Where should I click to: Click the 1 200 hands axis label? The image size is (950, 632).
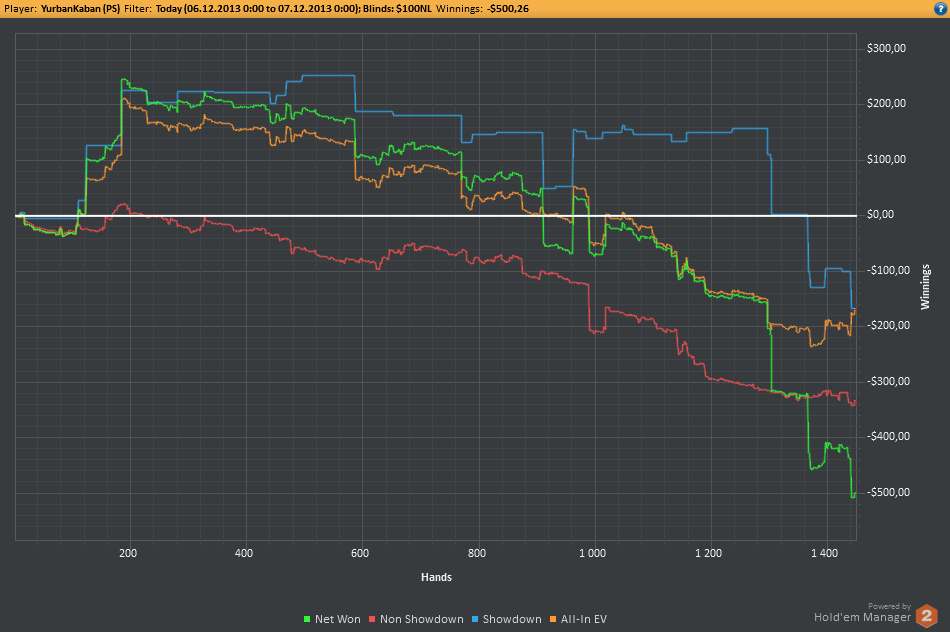(708, 553)
